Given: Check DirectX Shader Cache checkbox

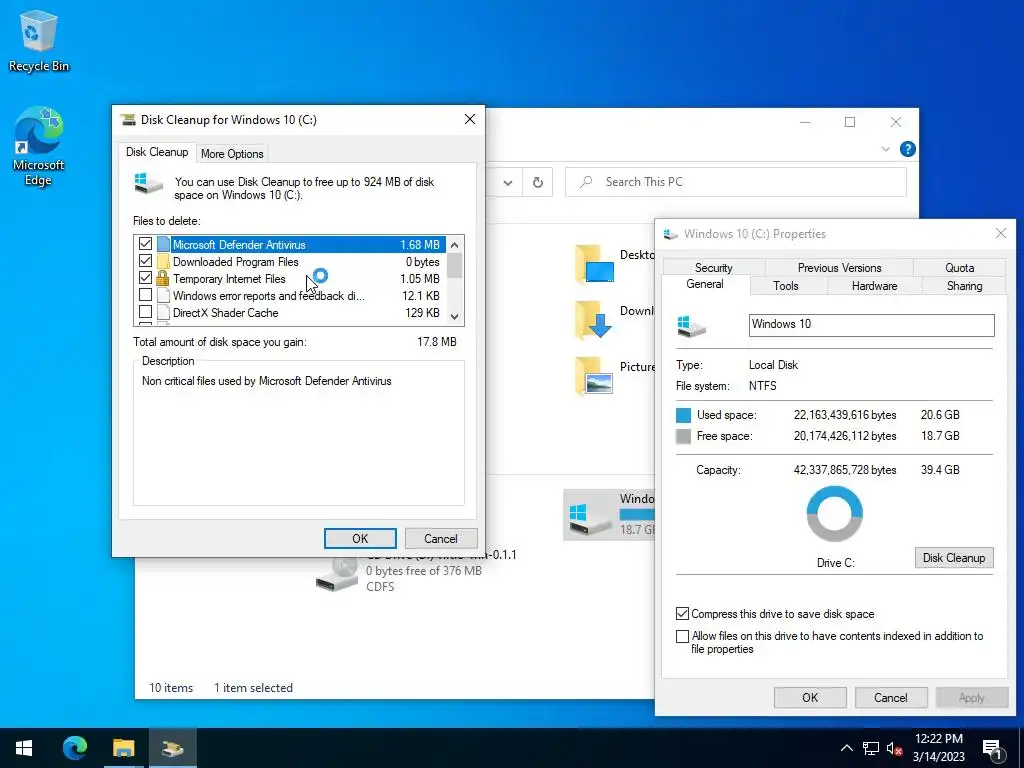Looking at the screenshot, I should click(145, 312).
